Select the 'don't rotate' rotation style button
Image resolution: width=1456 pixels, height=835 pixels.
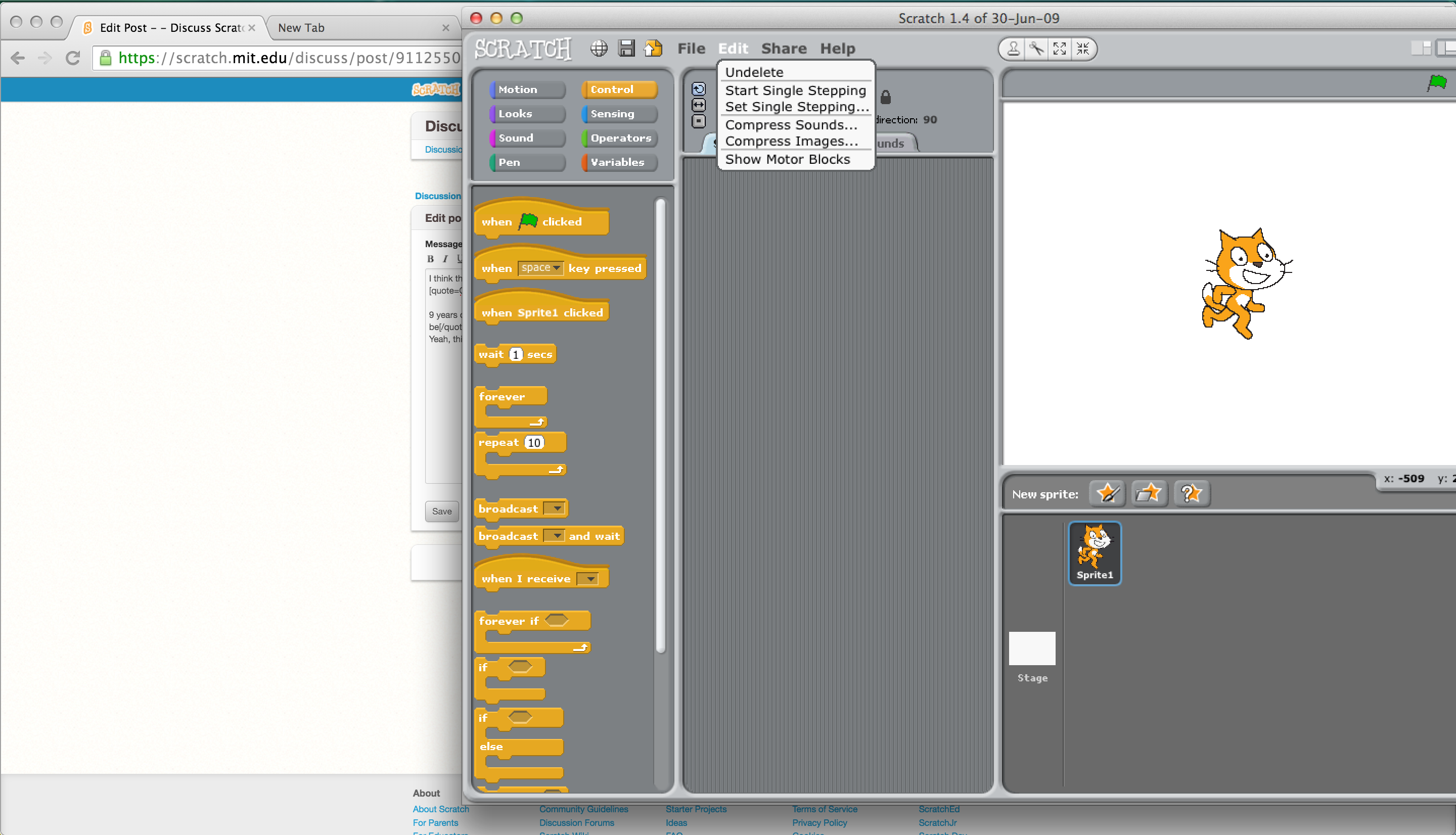coord(699,121)
